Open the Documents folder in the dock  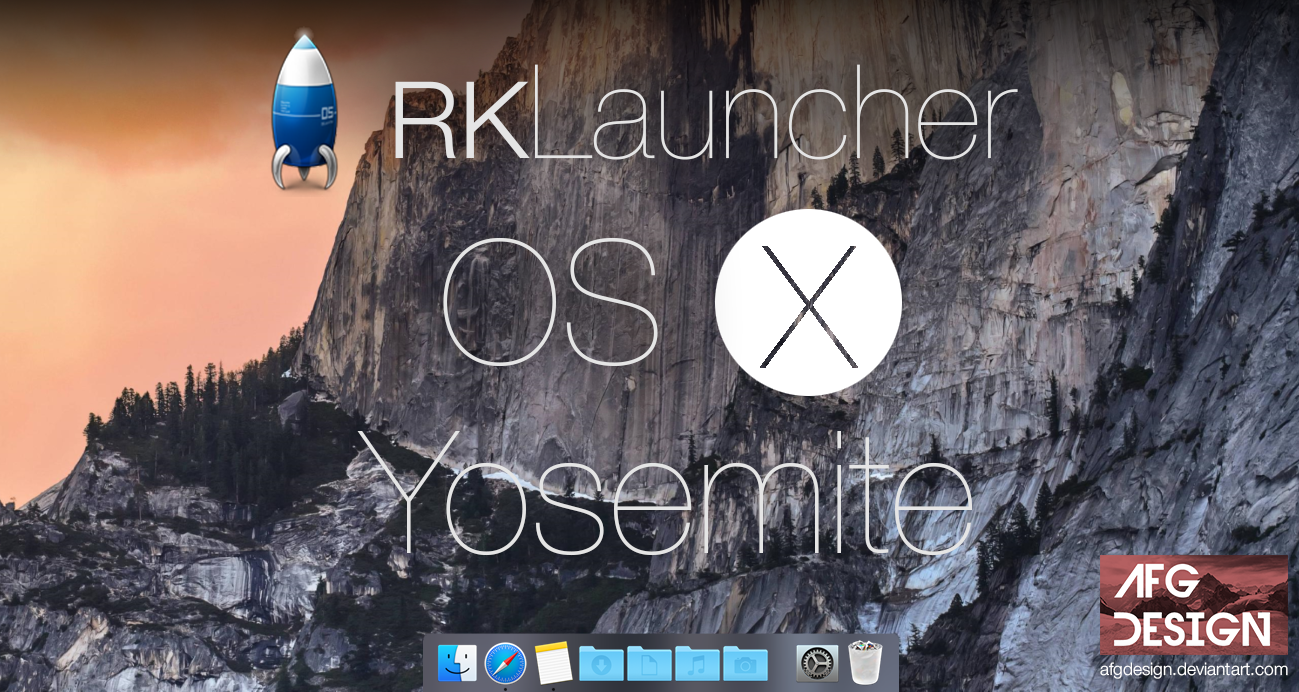coord(651,662)
